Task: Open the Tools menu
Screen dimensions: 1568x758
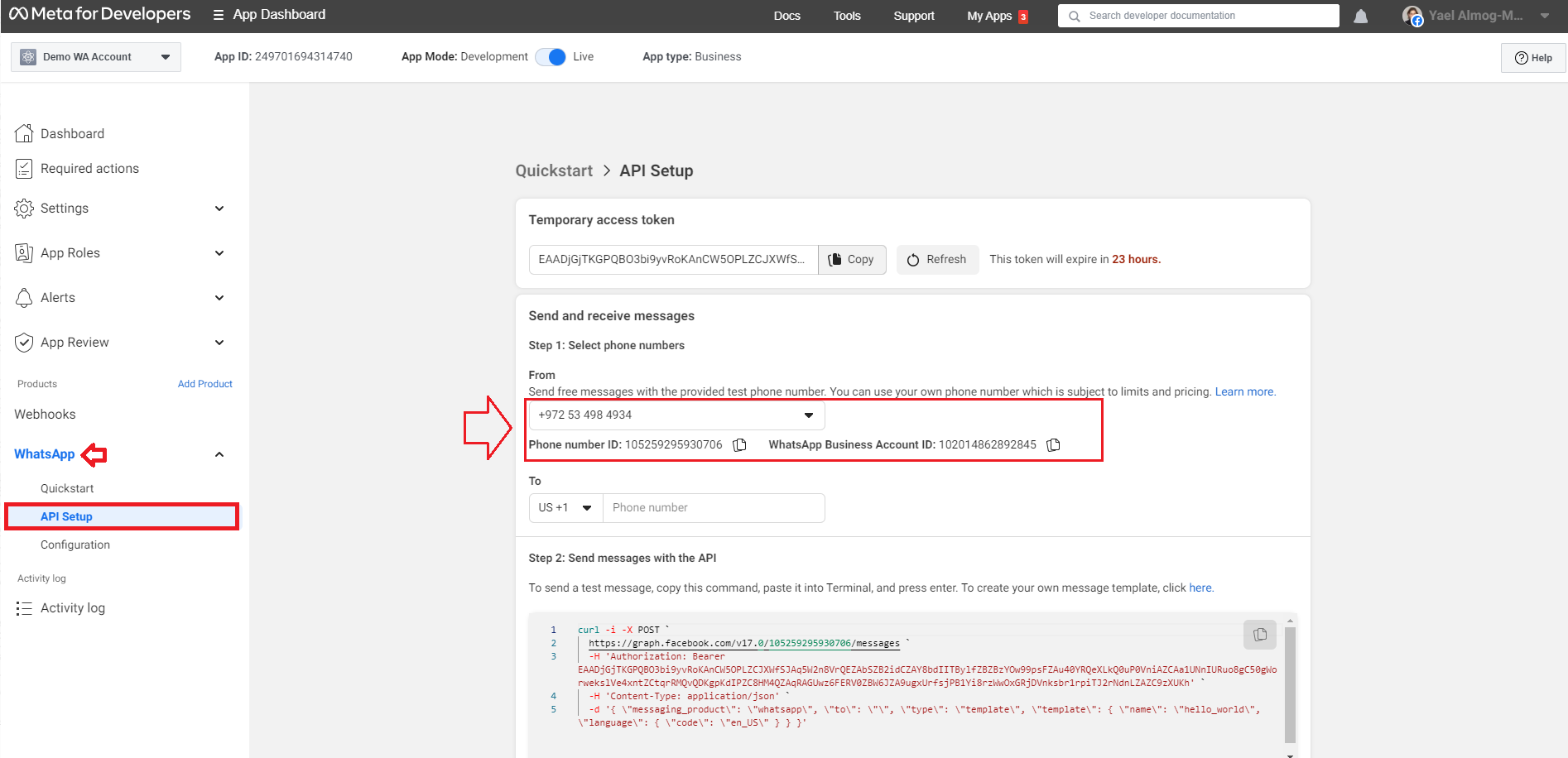Action: [x=847, y=16]
